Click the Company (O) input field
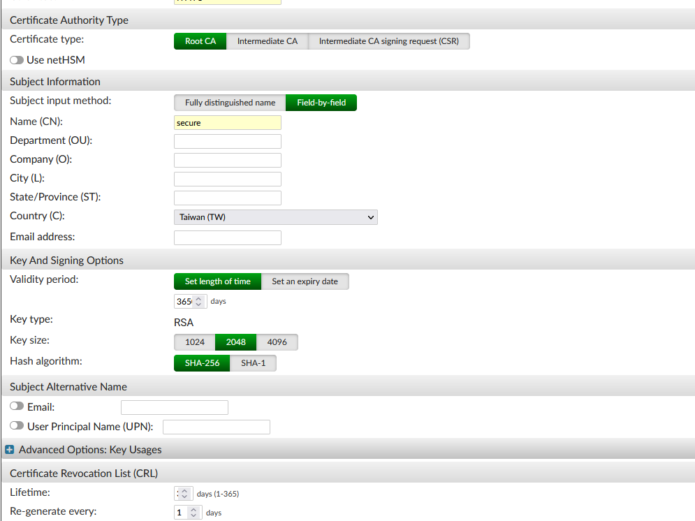This screenshot has height=521, width=695. [x=227, y=160]
